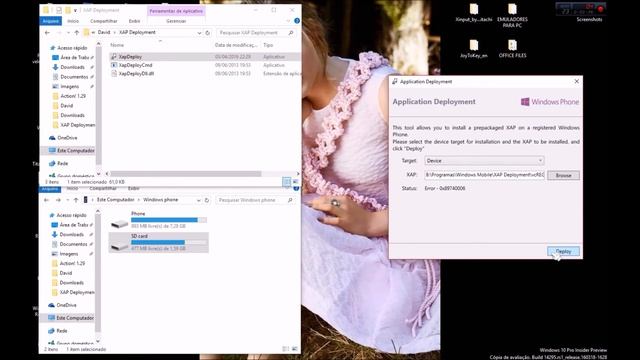Screen dimensions: 640x360
Task: Open quick access toolbar customize arrow
Action: [x=76, y=10]
